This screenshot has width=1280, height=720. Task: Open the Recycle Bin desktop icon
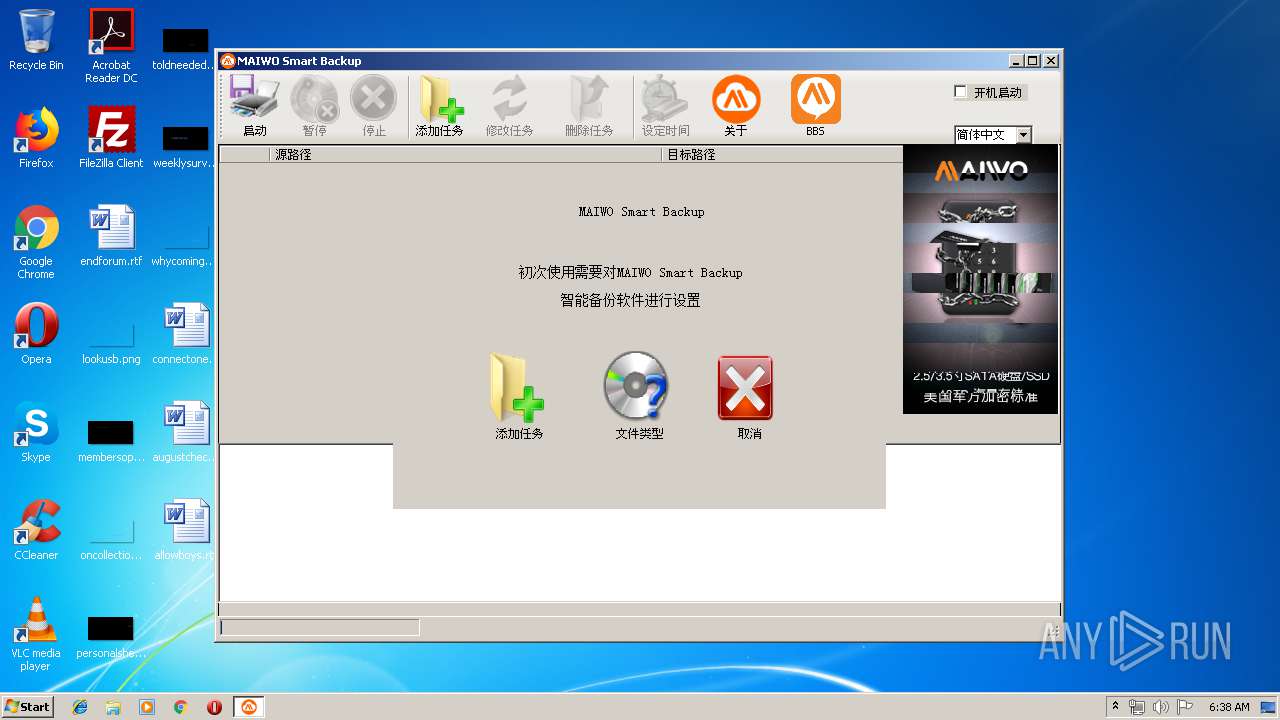(x=36, y=40)
